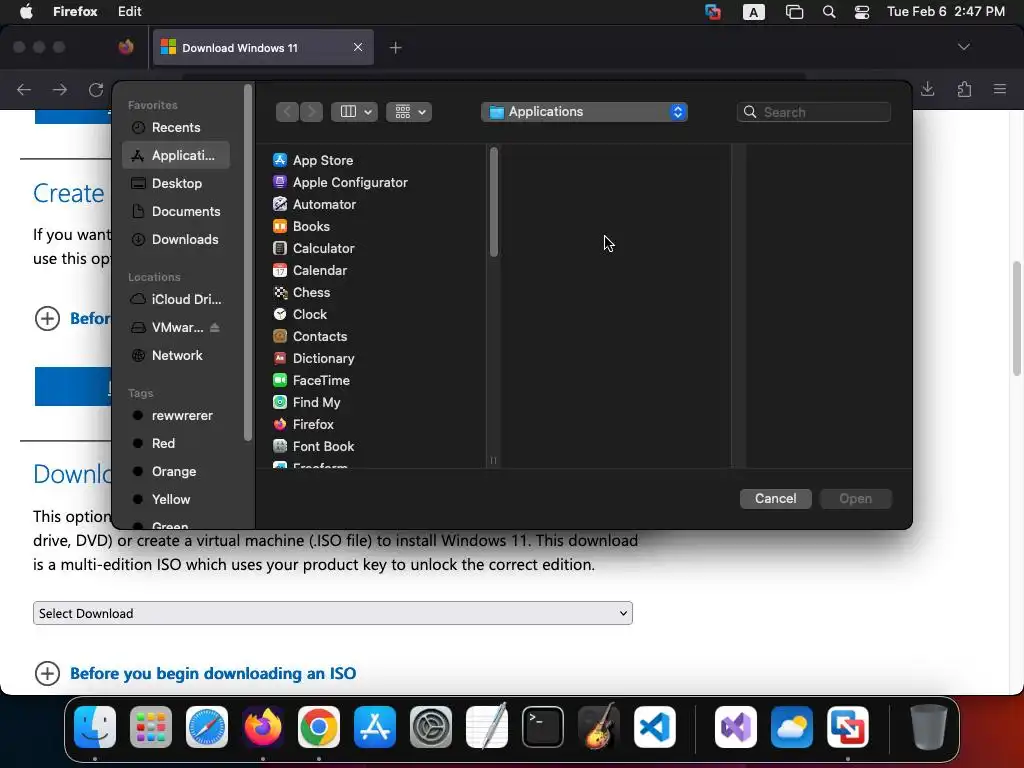Choose the Yellow tag
Screen dimensions: 1024x768
pos(175,500)
